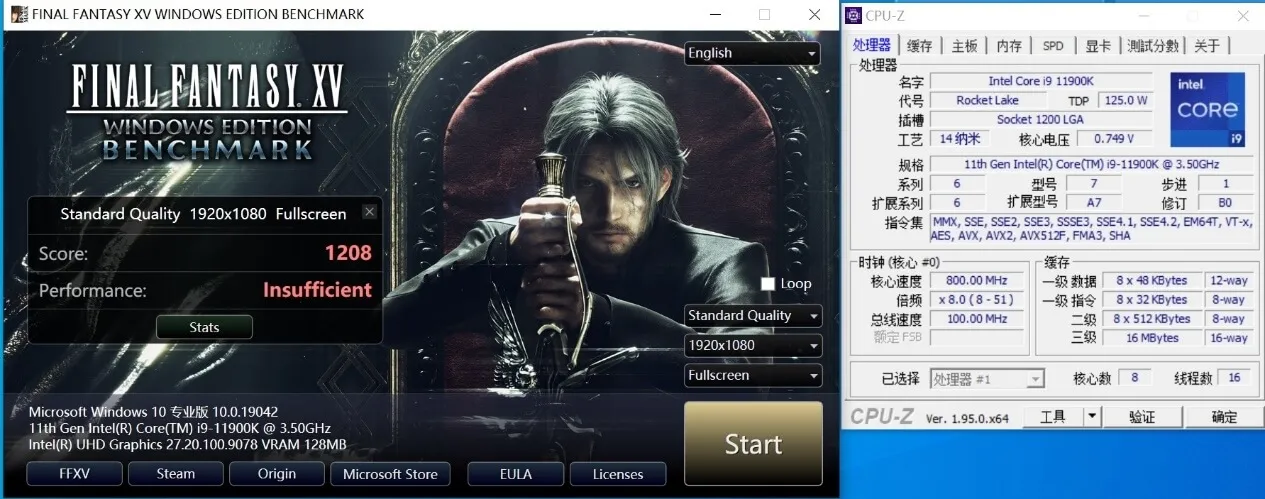
Task: Open the Stats button
Action: tap(204, 327)
